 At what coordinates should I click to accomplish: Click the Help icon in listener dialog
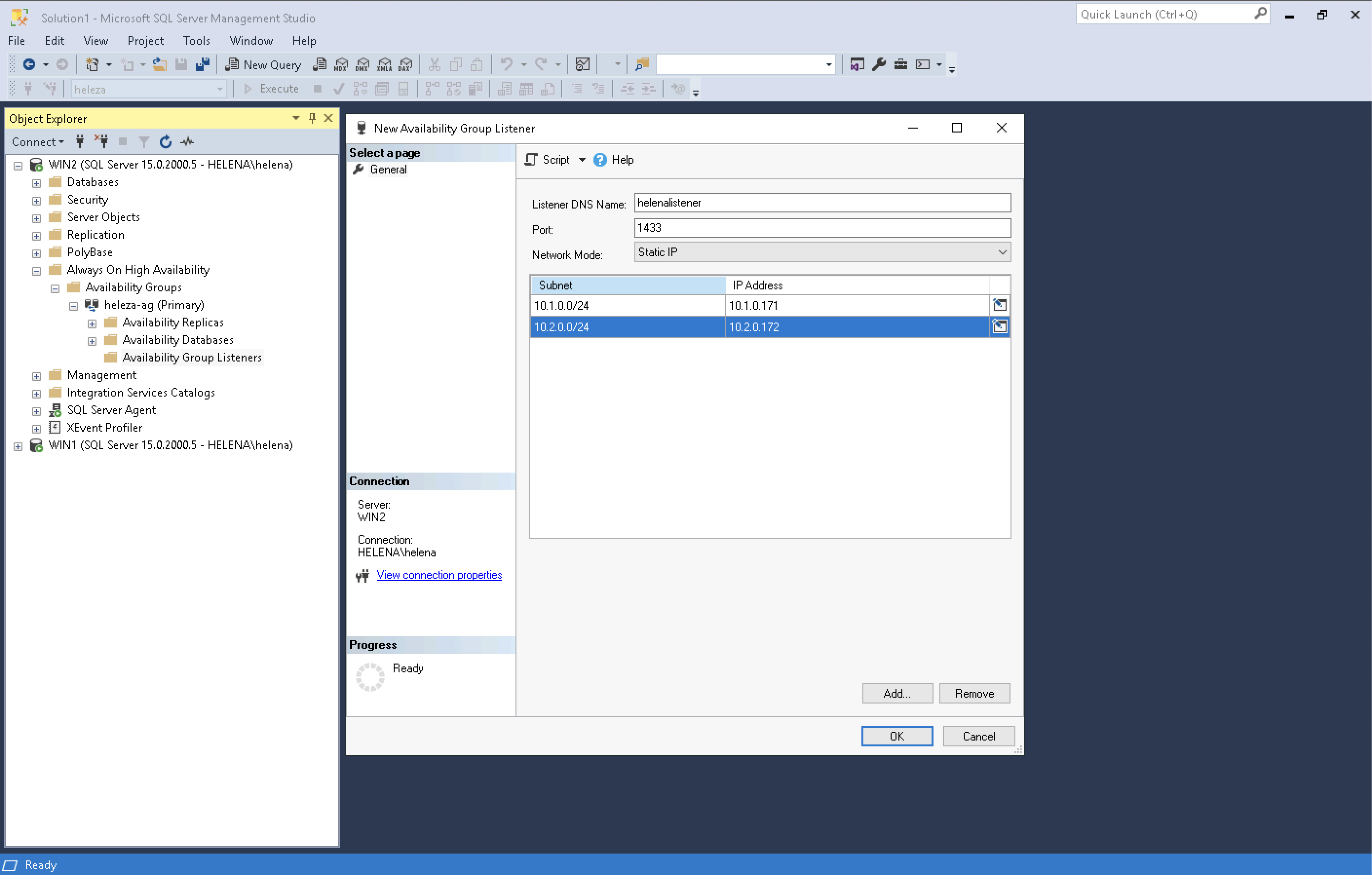(x=600, y=160)
